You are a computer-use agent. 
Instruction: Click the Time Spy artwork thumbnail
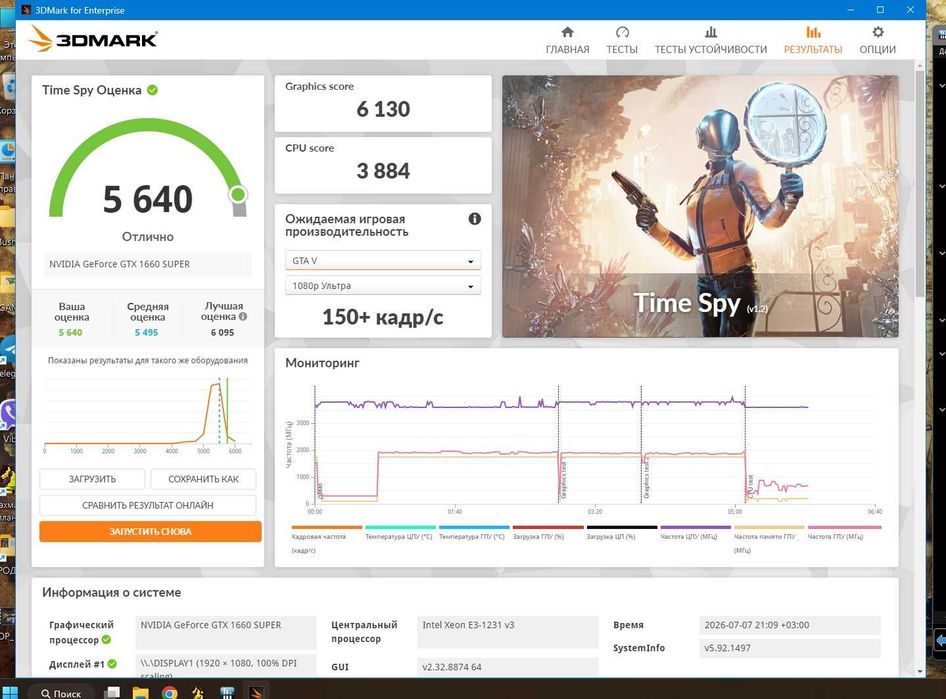[x=700, y=206]
